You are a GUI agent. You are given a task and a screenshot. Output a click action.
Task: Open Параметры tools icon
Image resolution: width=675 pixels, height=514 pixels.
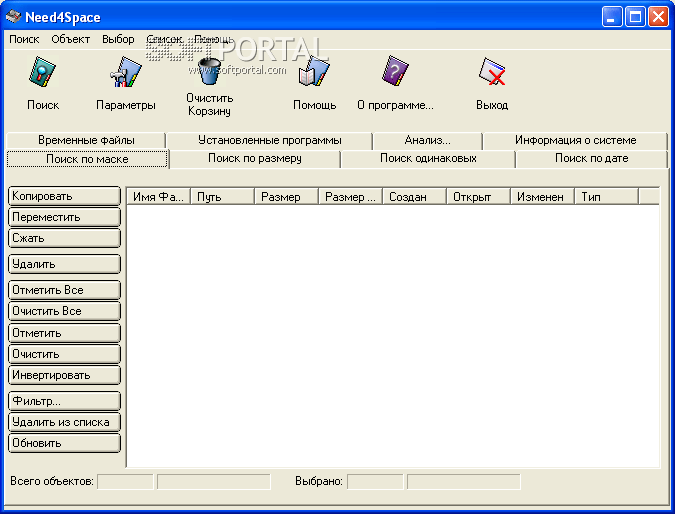pyautogui.click(x=125, y=72)
